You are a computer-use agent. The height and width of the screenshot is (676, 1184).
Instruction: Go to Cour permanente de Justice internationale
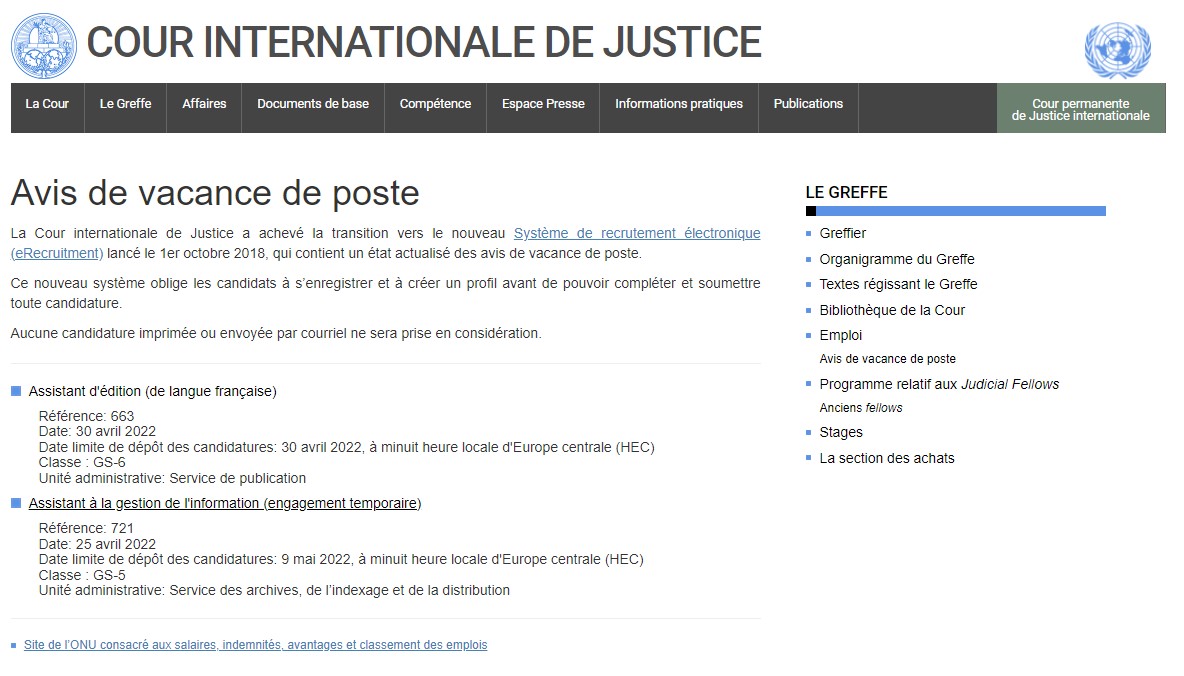[x=1081, y=109]
